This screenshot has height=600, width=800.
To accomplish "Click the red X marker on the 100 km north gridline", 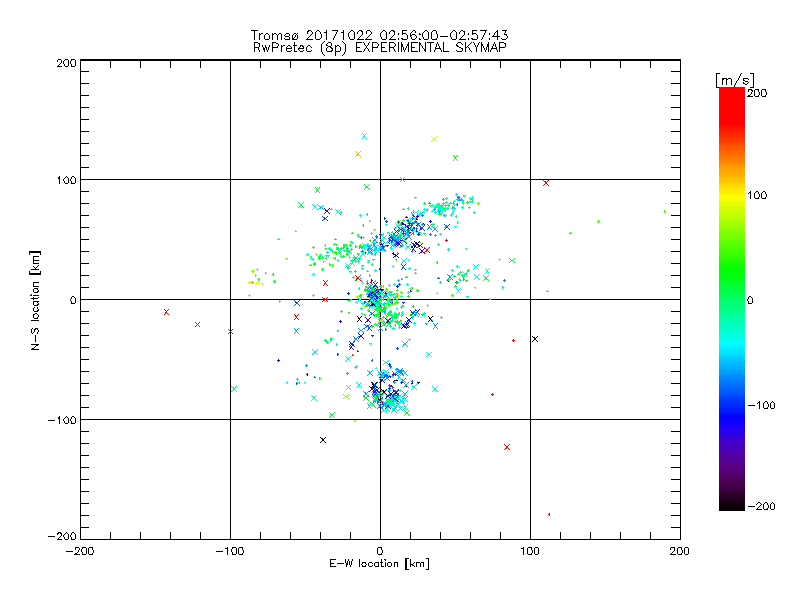I will pos(546,183).
